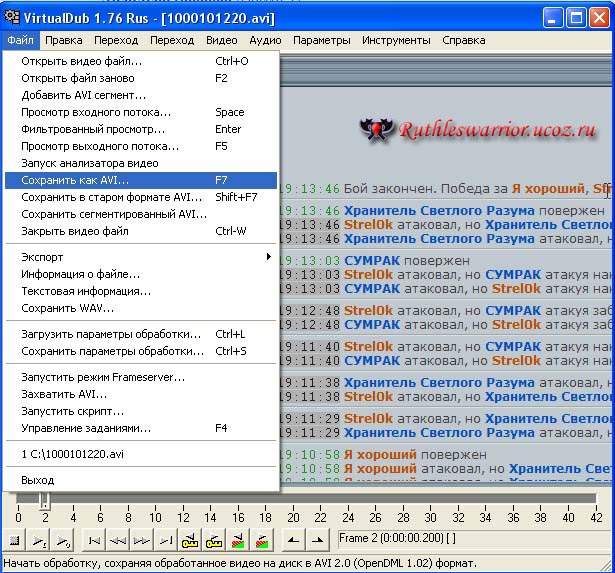This screenshot has width=615, height=573.
Task: Select Сохранить как AVI…
Action: (x=141, y=180)
